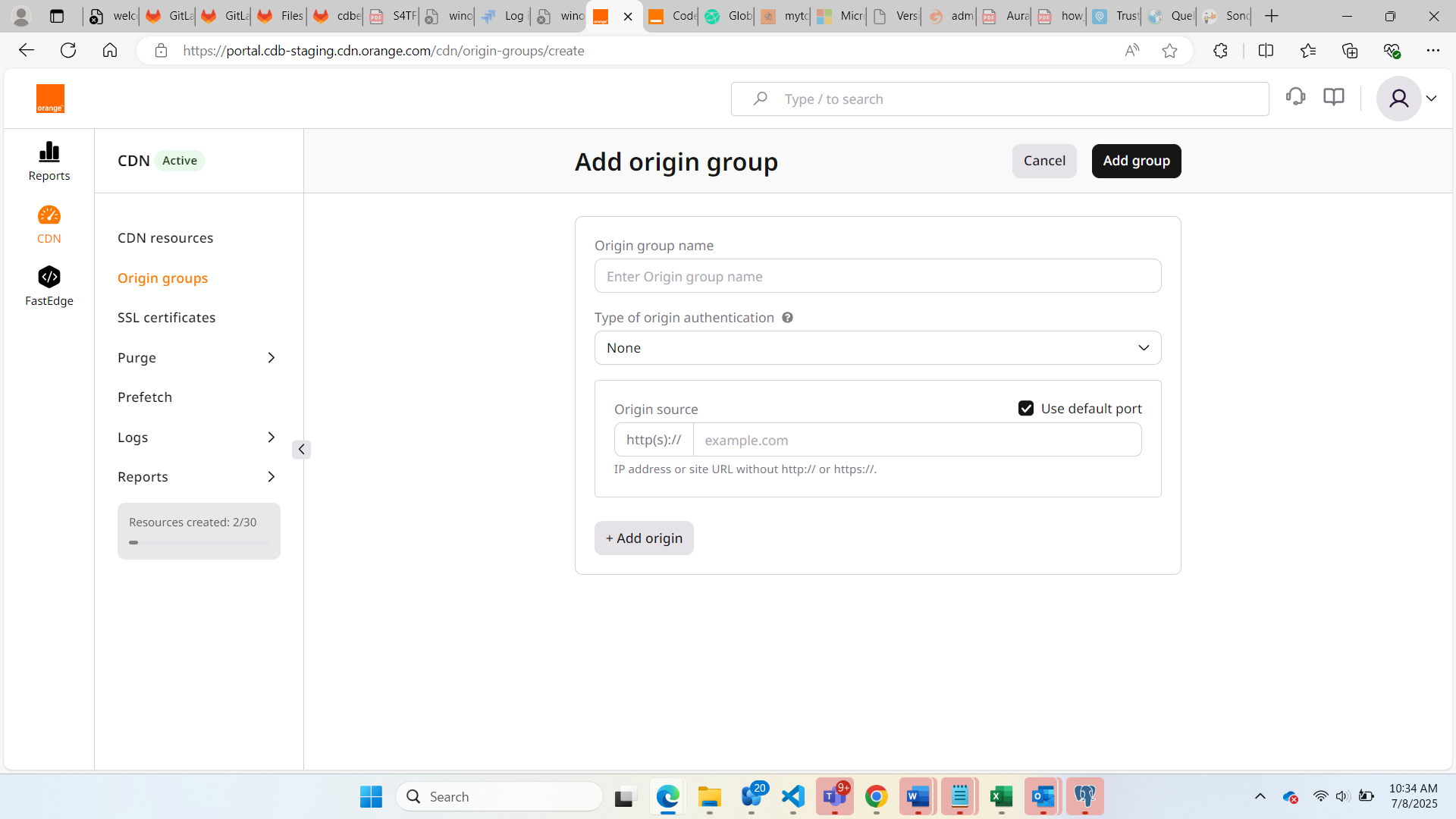Open support headset icon
Image resolution: width=1456 pixels, height=819 pixels.
1295,97
